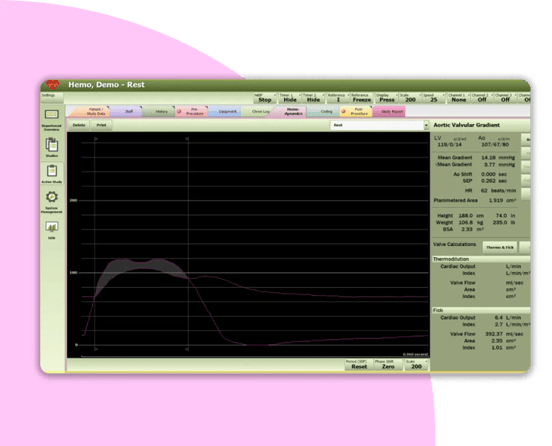Click the right SEP cursor marker at graph top
Image resolution: width=552 pixels, height=446 pixels.
[x=187, y=139]
